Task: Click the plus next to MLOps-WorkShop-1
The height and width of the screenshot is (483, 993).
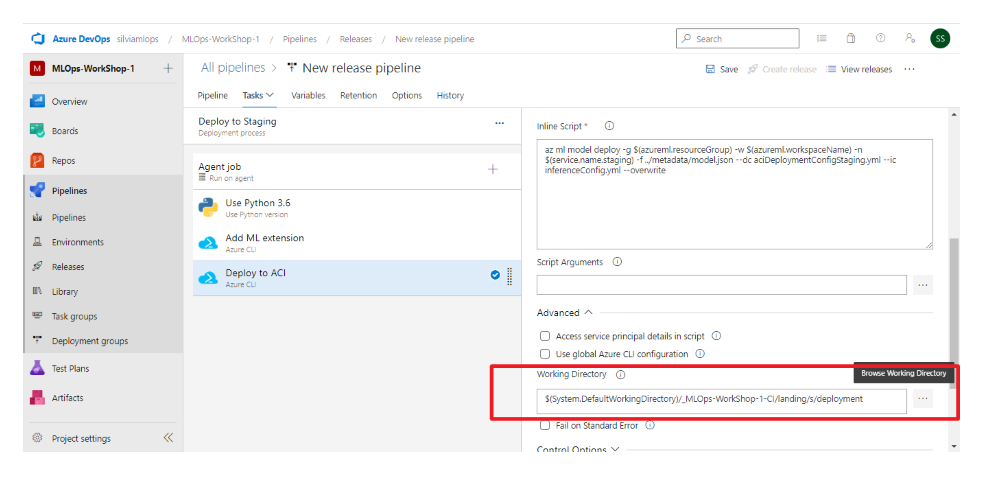Action: click(168, 68)
